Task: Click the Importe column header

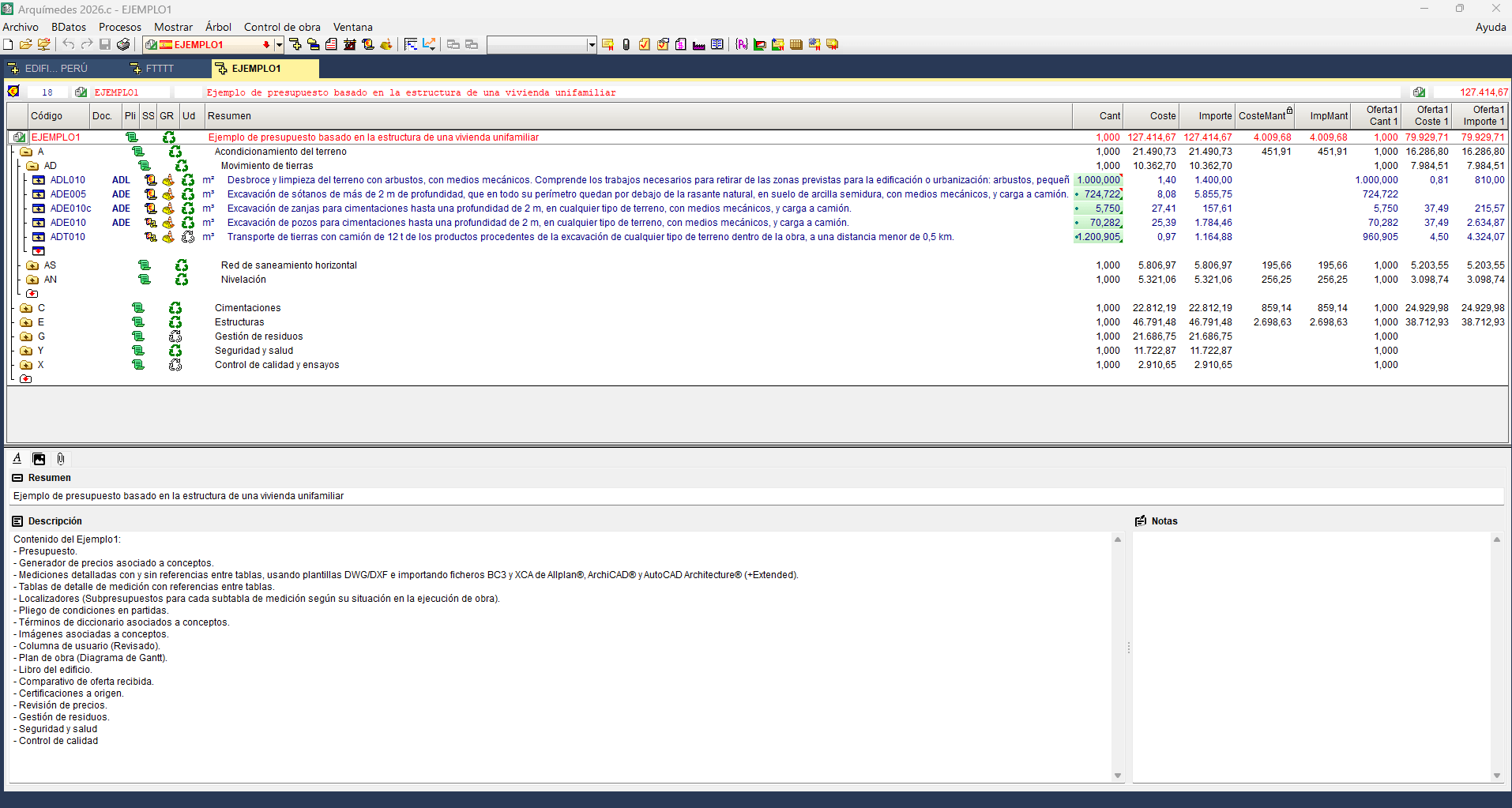Action: tap(1214, 116)
